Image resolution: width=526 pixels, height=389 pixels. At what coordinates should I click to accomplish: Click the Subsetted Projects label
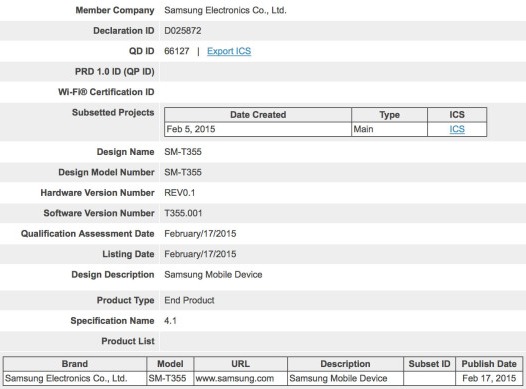pyautogui.click(x=113, y=112)
